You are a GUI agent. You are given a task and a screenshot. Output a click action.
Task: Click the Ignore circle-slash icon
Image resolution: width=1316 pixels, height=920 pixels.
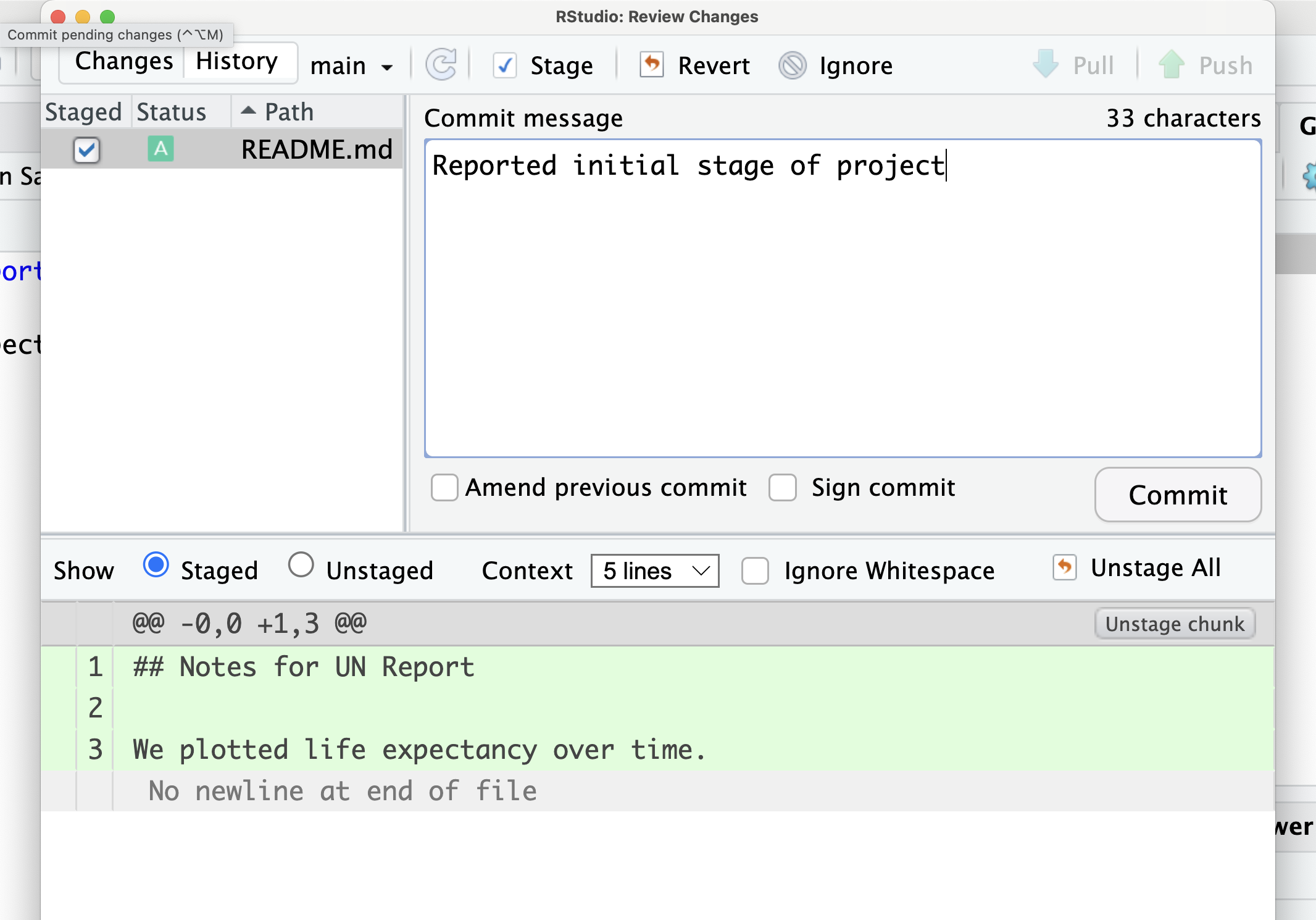click(793, 65)
